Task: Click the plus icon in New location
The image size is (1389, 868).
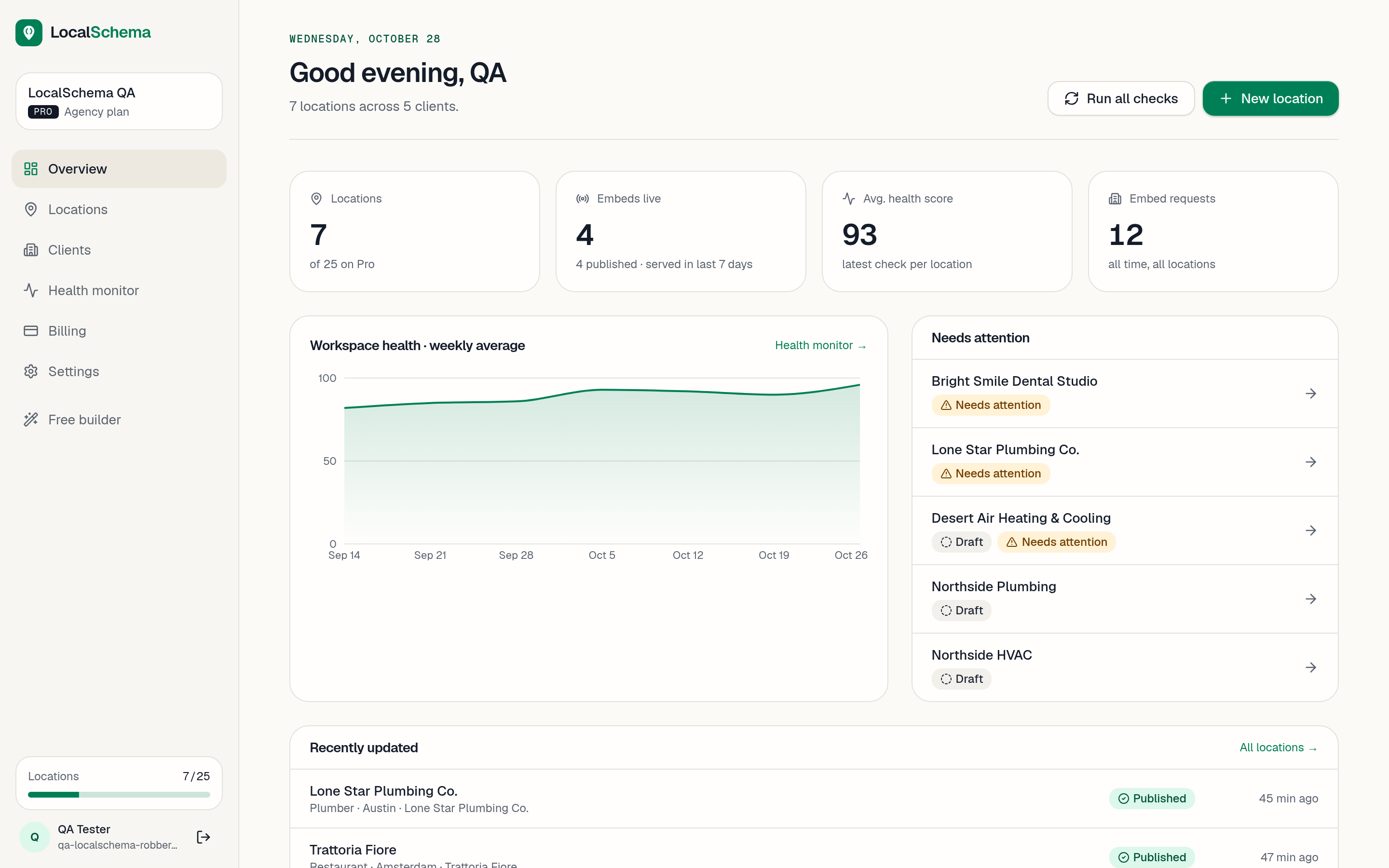Action: (1226, 99)
